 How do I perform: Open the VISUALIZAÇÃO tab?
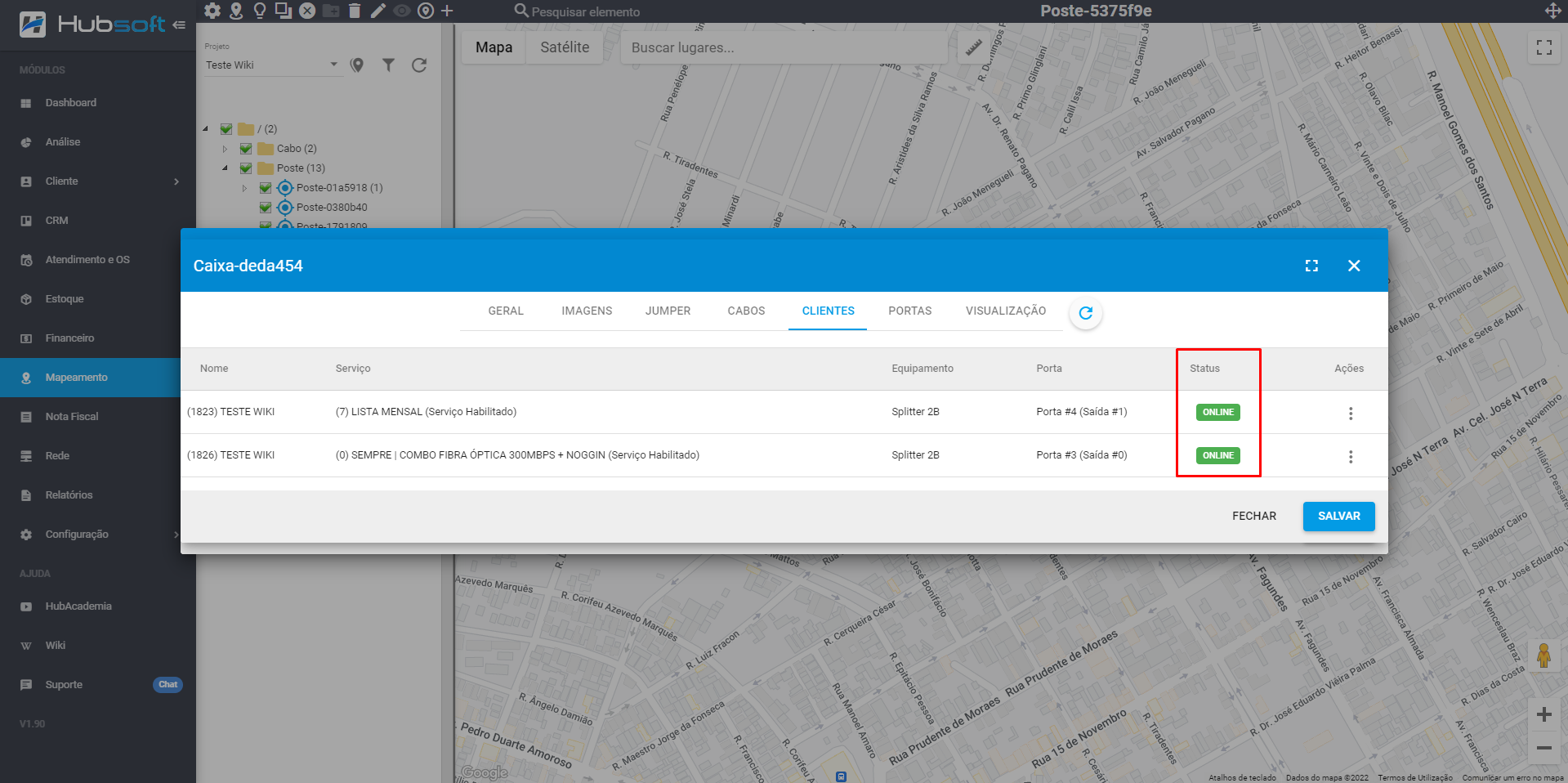[x=1006, y=311]
